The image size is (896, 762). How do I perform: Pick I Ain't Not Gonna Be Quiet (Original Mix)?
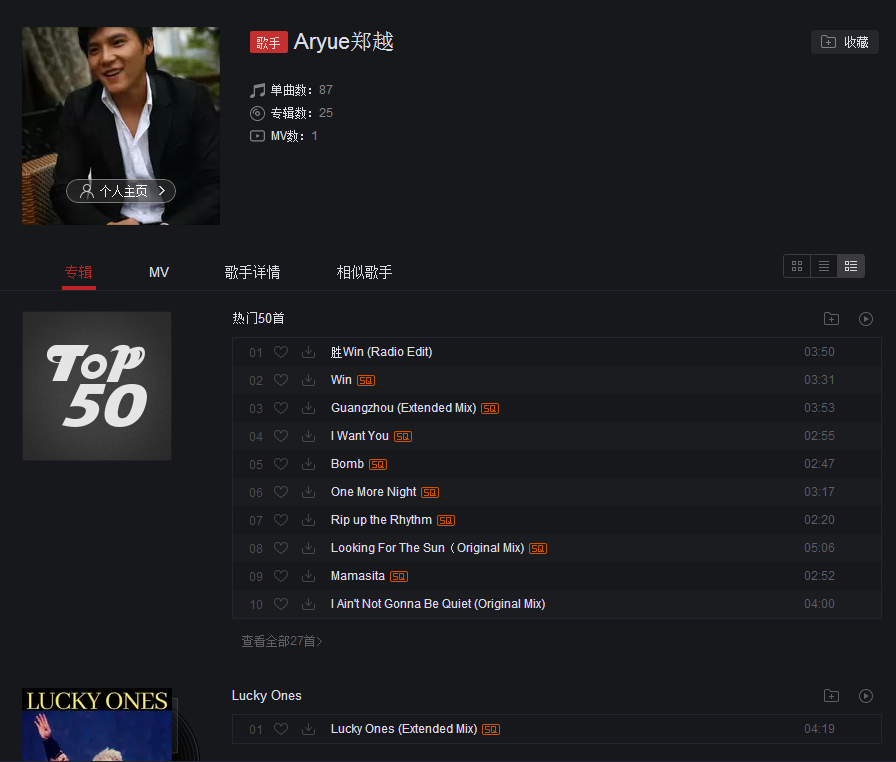(x=438, y=604)
